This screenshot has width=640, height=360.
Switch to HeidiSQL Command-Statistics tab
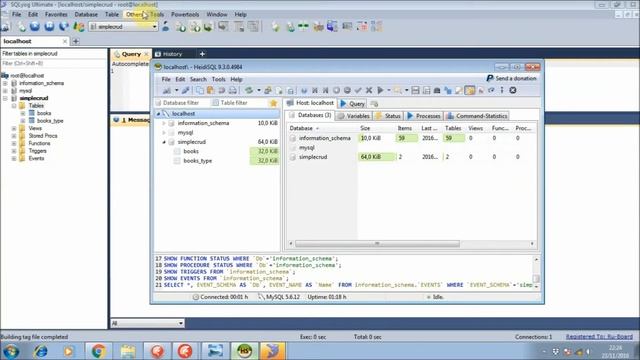tap(477, 116)
